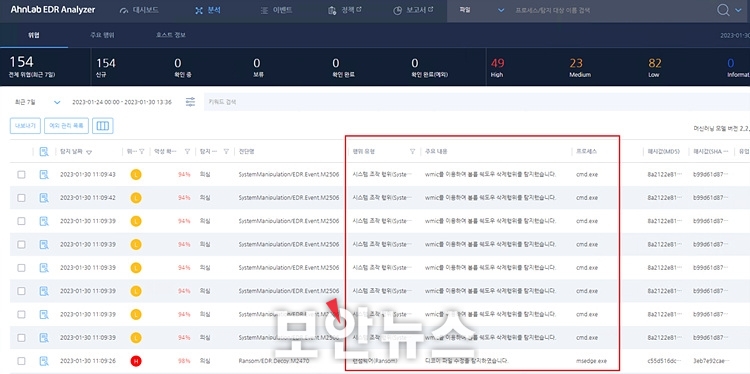Click the policy clipboard icon beside 정책

(332, 11)
